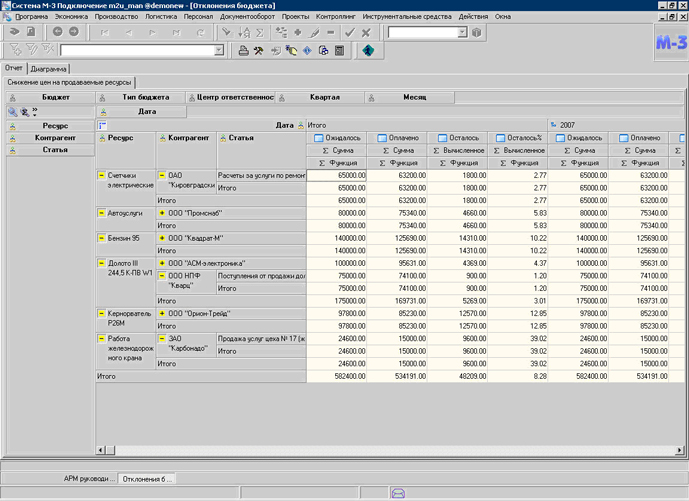This screenshot has height=501, width=689.
Task: Collapse the Счетчики электрические resource row
Action: [102, 175]
